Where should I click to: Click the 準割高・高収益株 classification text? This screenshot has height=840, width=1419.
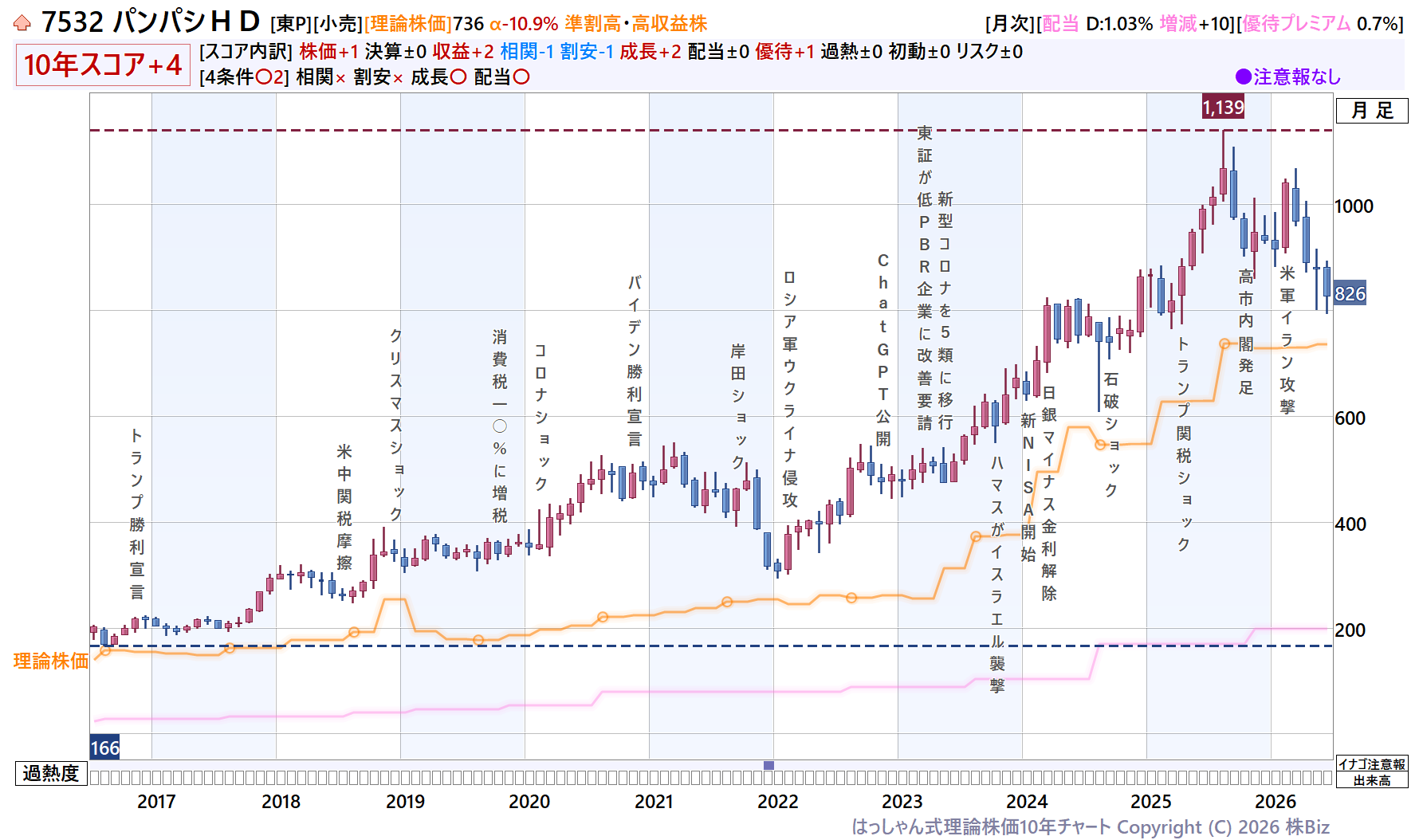[x=636, y=24]
